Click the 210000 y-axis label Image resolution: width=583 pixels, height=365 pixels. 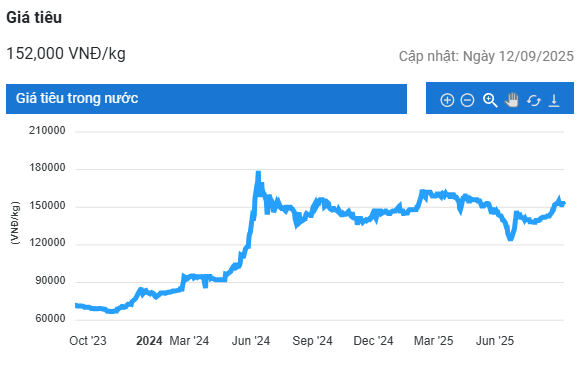coord(47,130)
